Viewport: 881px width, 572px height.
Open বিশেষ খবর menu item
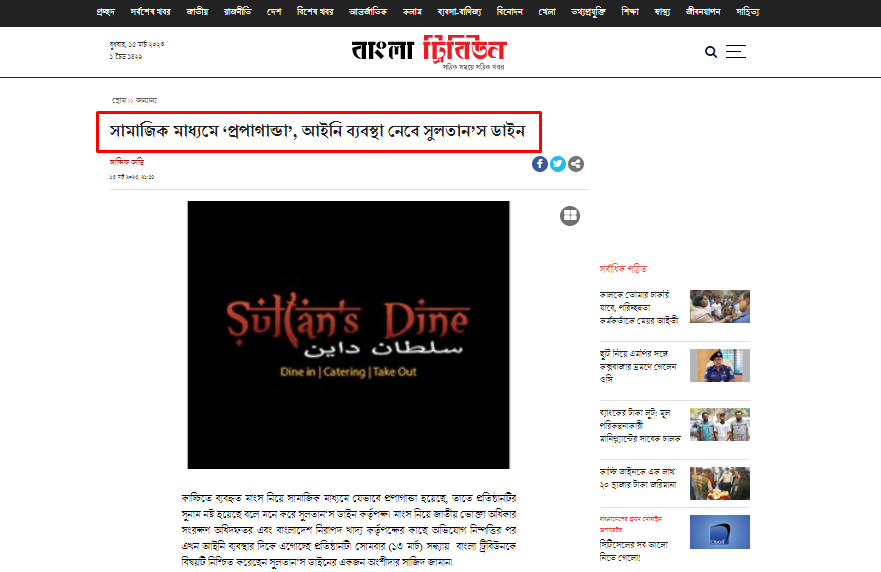[x=315, y=12]
